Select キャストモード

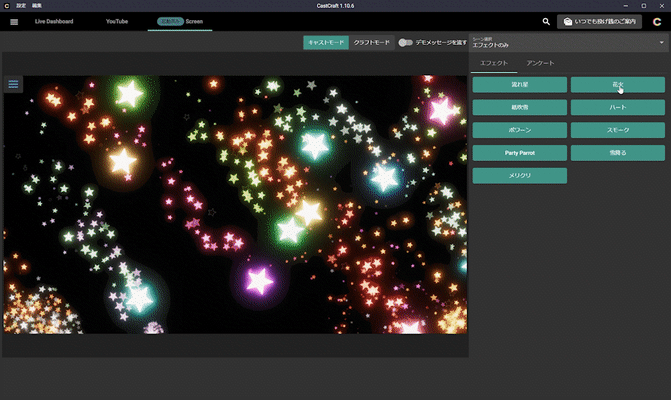[x=326, y=42]
